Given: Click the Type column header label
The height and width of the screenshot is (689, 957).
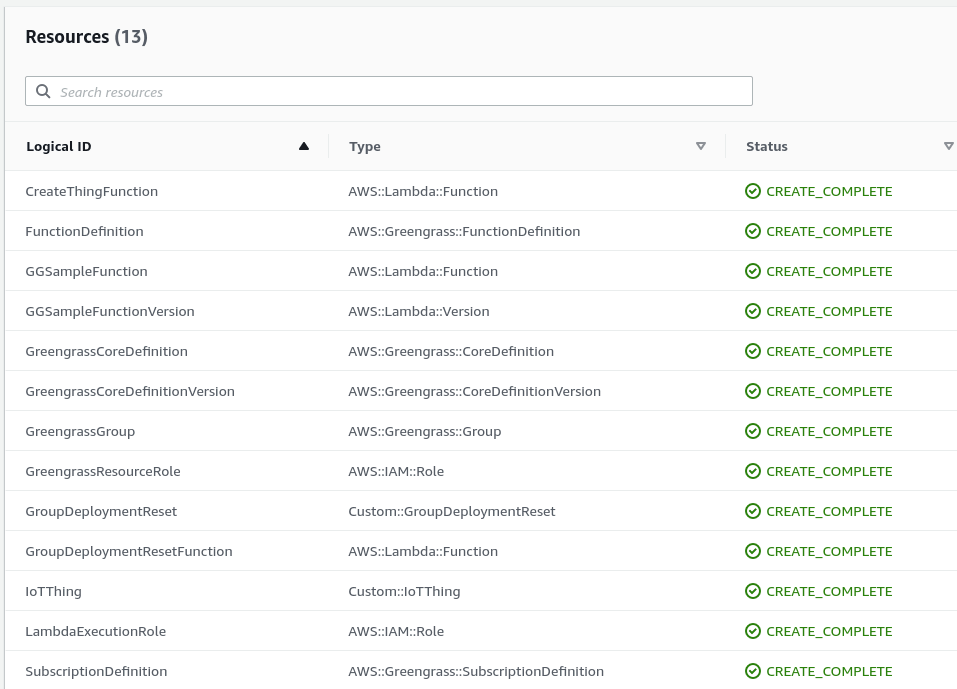Looking at the screenshot, I should [x=365, y=146].
